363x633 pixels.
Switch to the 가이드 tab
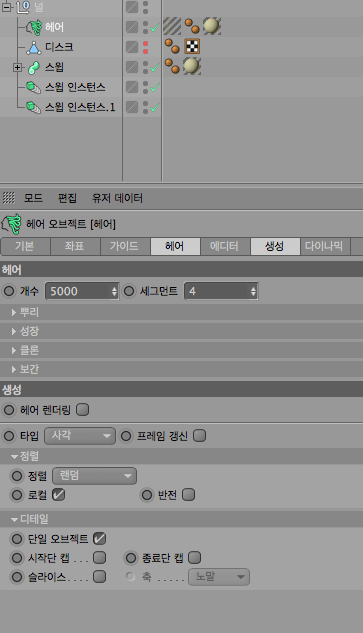pyautogui.click(x=125, y=246)
